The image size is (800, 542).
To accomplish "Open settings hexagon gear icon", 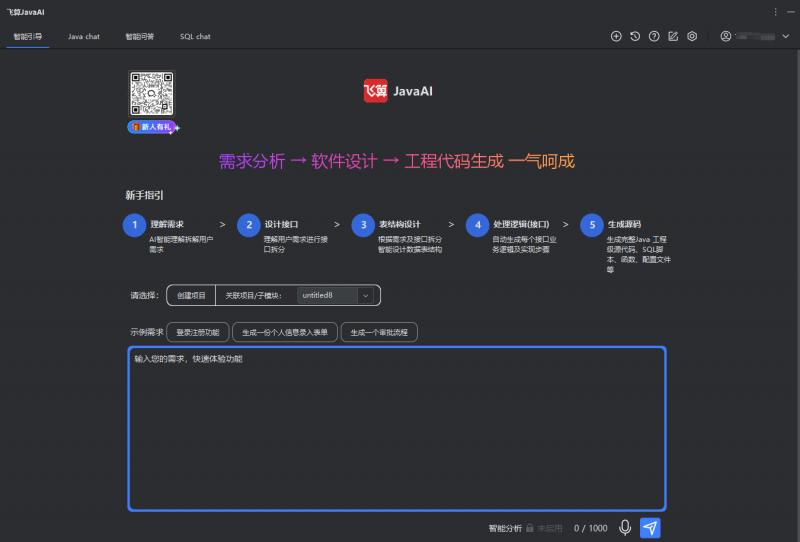I will click(x=691, y=36).
